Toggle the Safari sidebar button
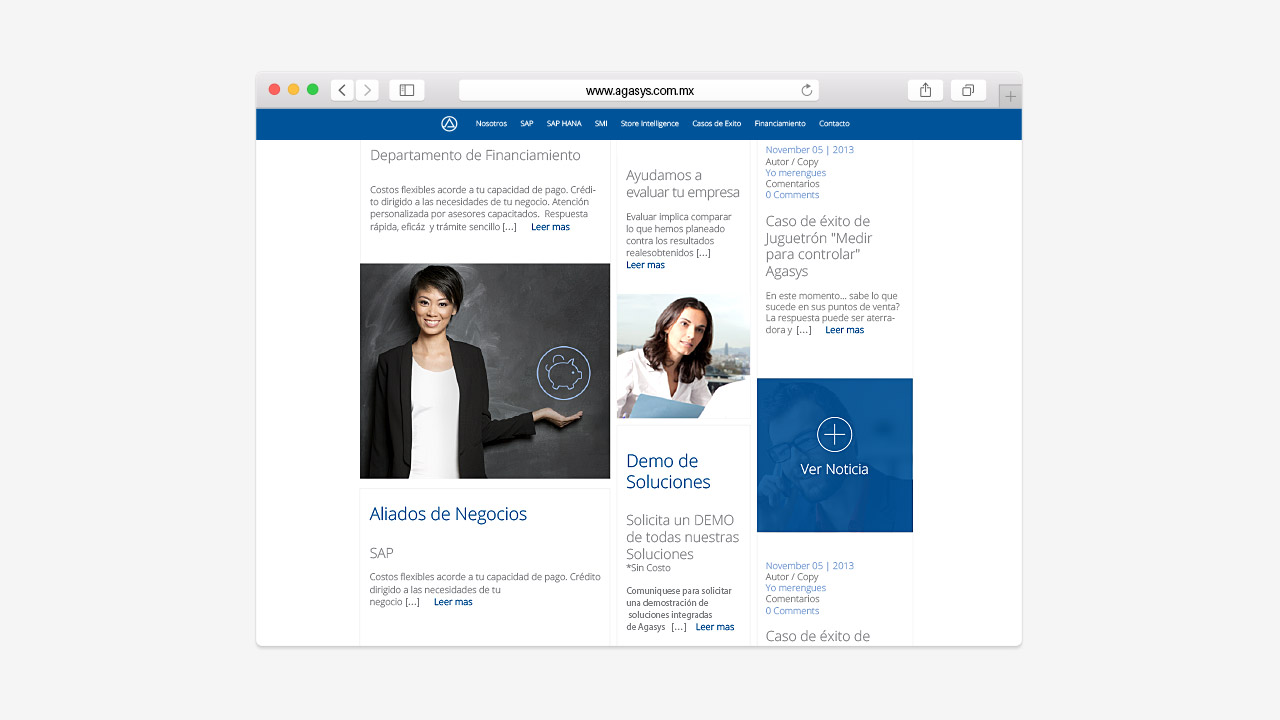This screenshot has height=720, width=1280. [407, 90]
